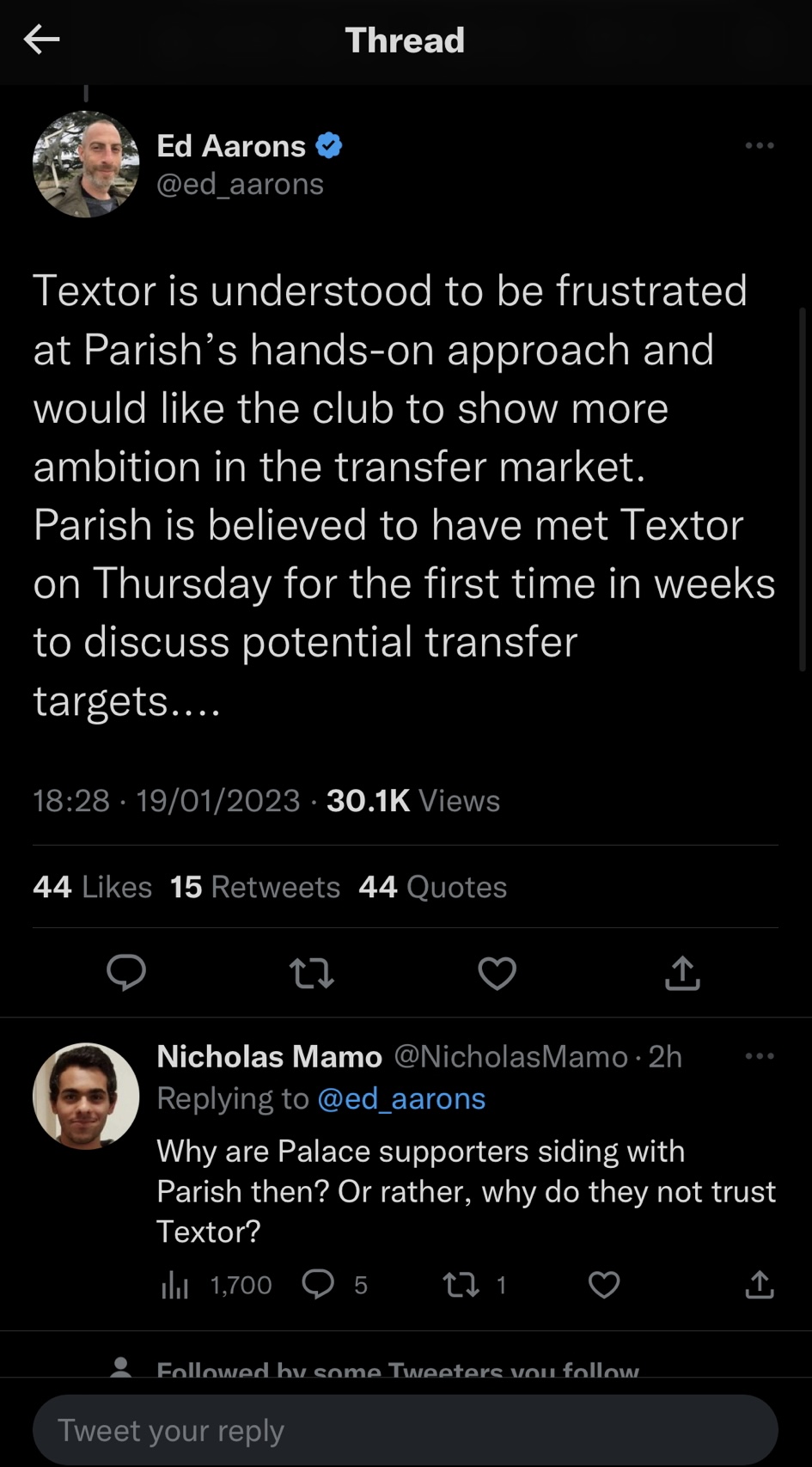Retweet Ed Aarons' main tweet
This screenshot has height=1467, width=812.
pos(312,973)
